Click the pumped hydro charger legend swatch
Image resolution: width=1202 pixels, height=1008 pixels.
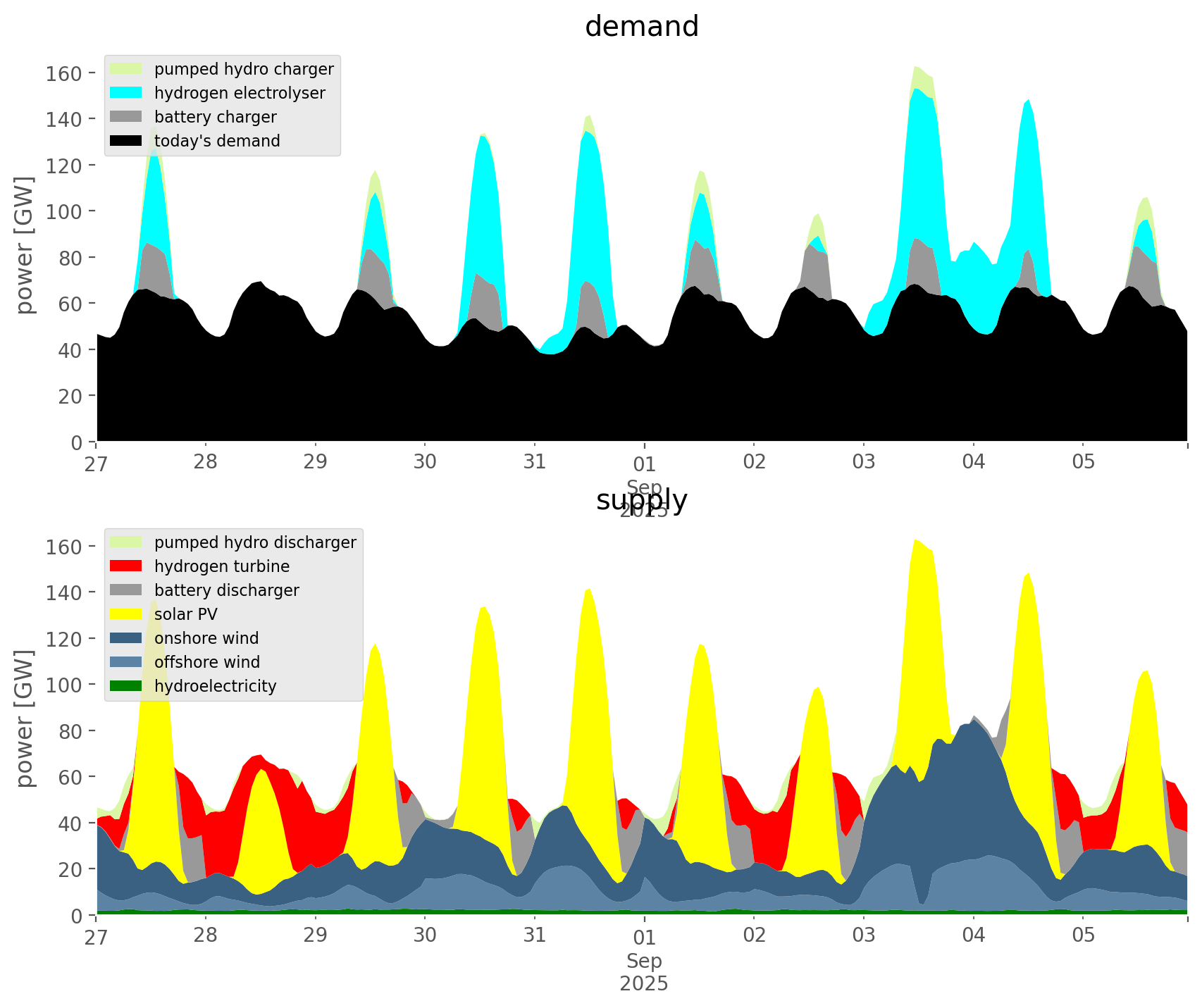pyautogui.click(x=126, y=69)
